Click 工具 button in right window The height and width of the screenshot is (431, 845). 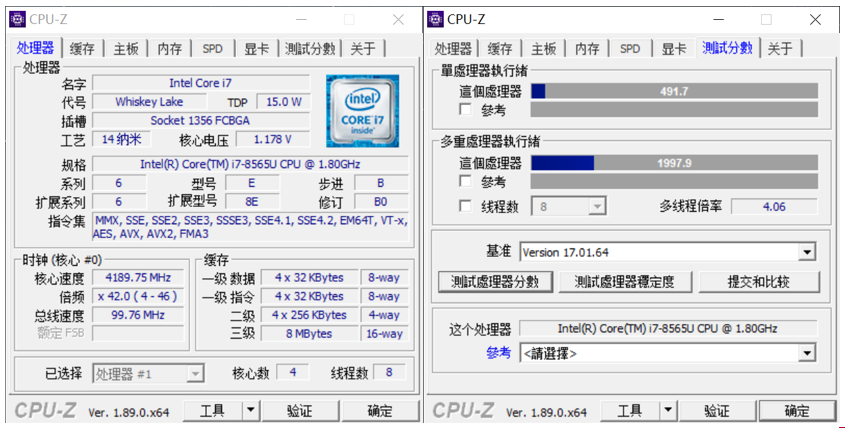tap(629, 411)
